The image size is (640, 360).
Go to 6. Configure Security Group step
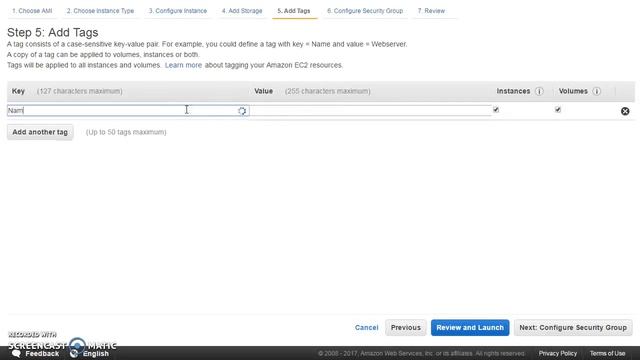click(365, 11)
